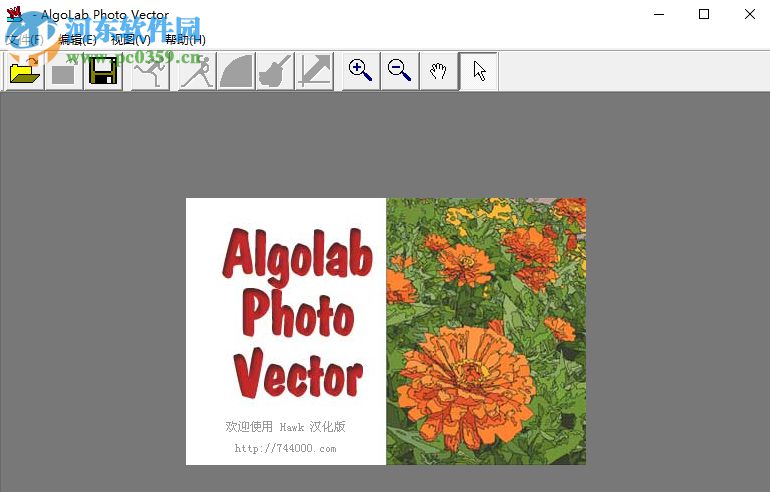Click the Algolab Photo Vector splash image
The height and width of the screenshot is (492, 770).
click(x=386, y=331)
